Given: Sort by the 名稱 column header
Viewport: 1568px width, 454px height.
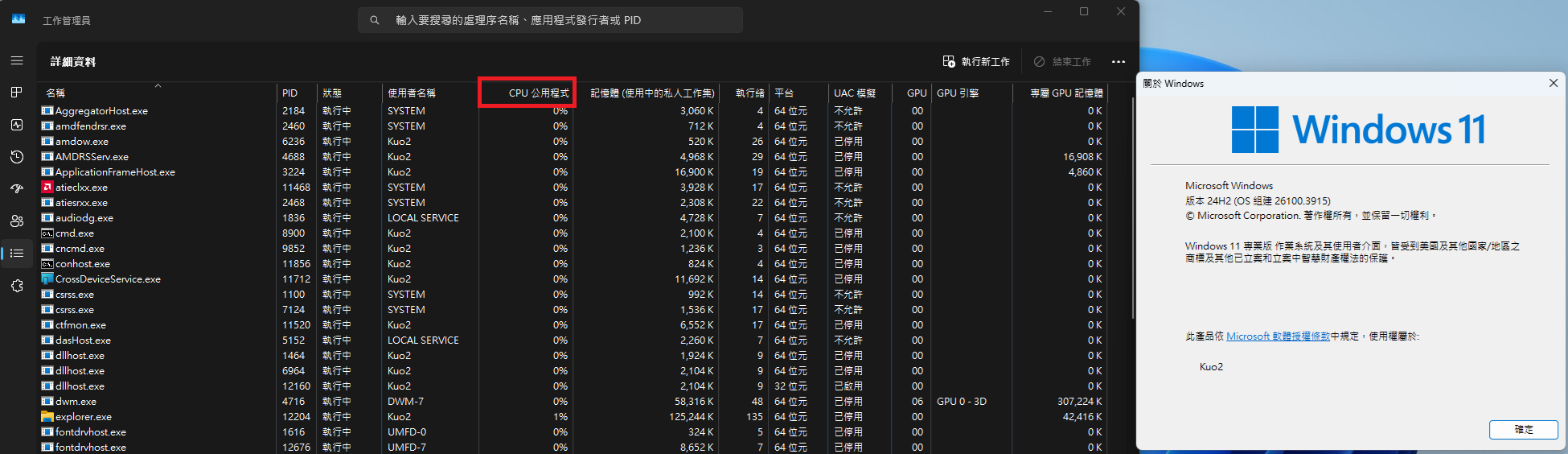Looking at the screenshot, I should (x=158, y=93).
